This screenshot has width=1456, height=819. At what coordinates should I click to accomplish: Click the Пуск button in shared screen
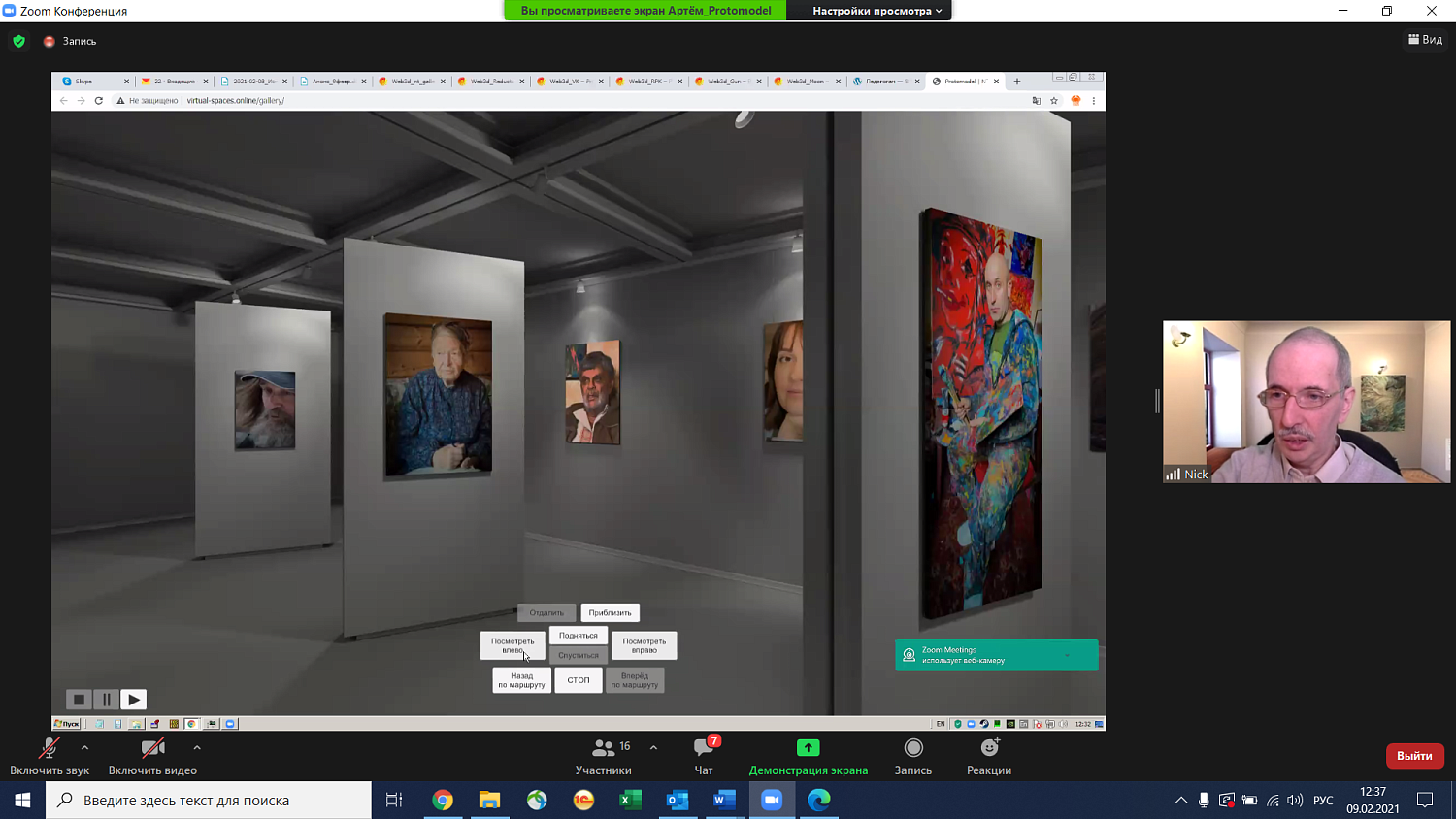67,724
